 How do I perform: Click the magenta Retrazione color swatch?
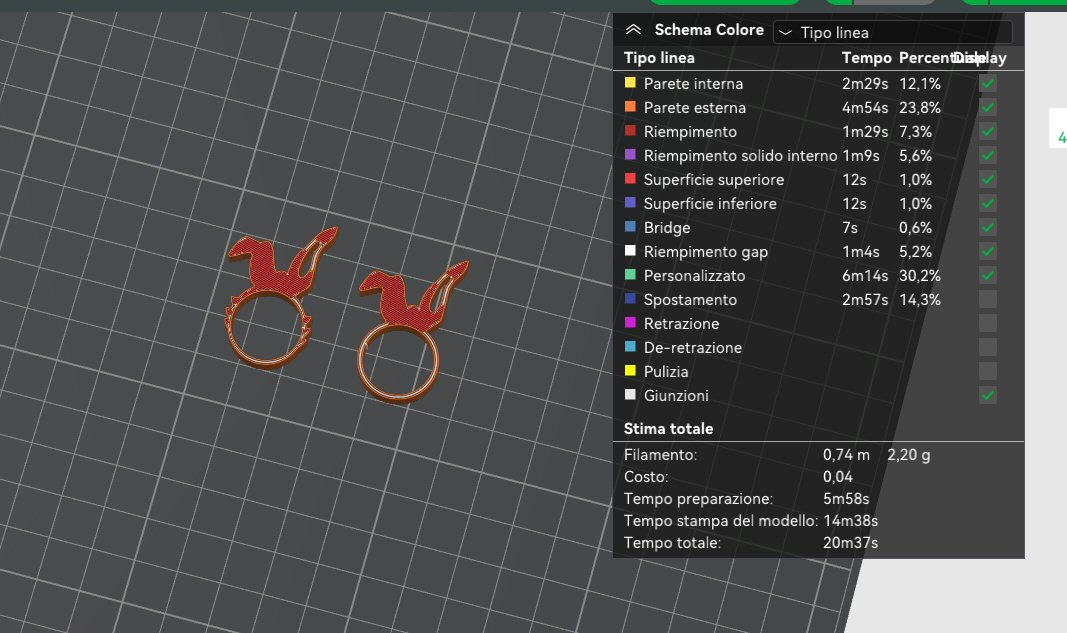click(x=630, y=322)
